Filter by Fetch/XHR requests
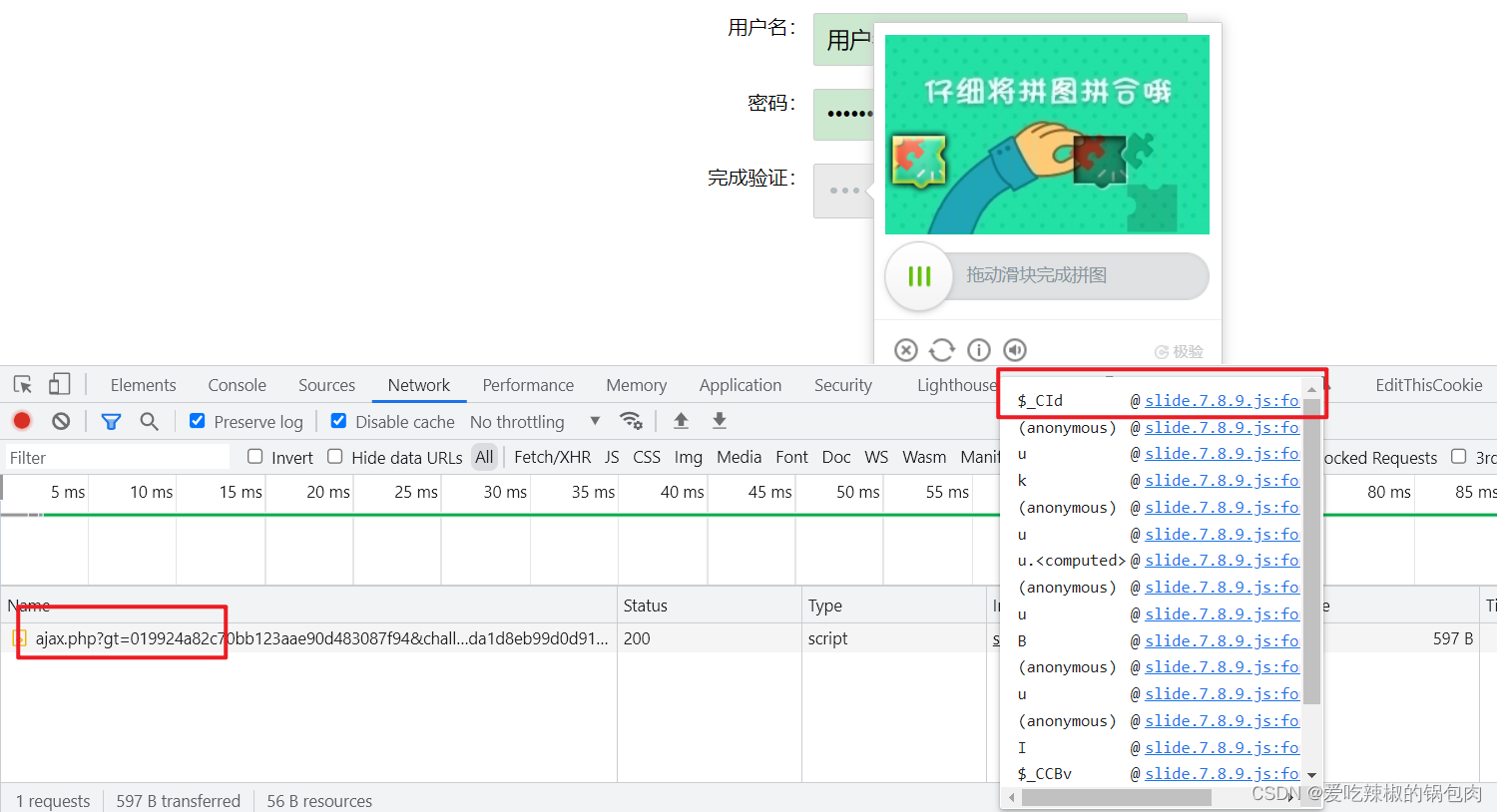Screen dimensions: 1497x812 pyautogui.click(x=552, y=457)
